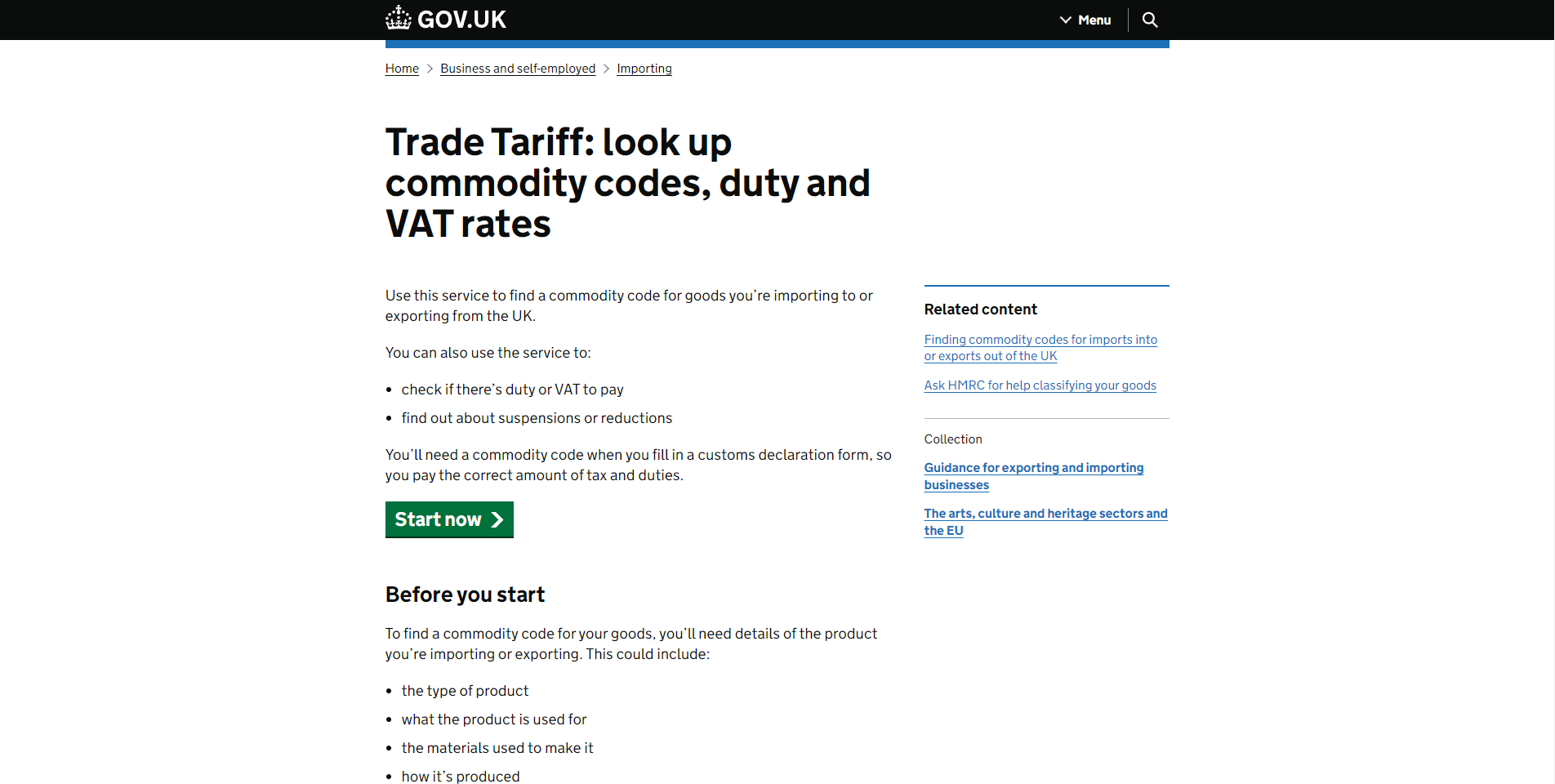Go to the Home breadcrumb link
This screenshot has width=1555, height=784.
coord(402,69)
